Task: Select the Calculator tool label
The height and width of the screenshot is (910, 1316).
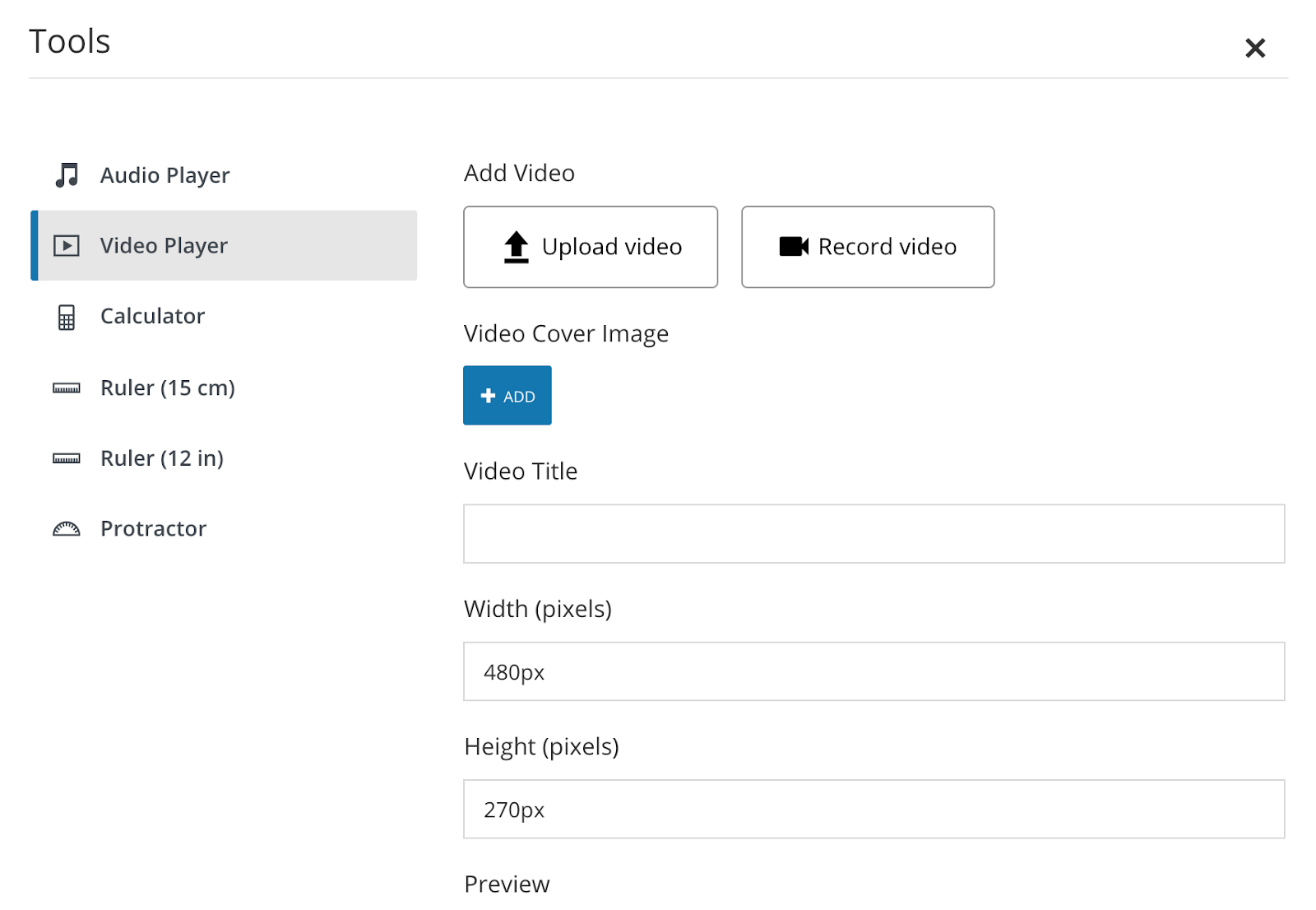Action: click(152, 317)
